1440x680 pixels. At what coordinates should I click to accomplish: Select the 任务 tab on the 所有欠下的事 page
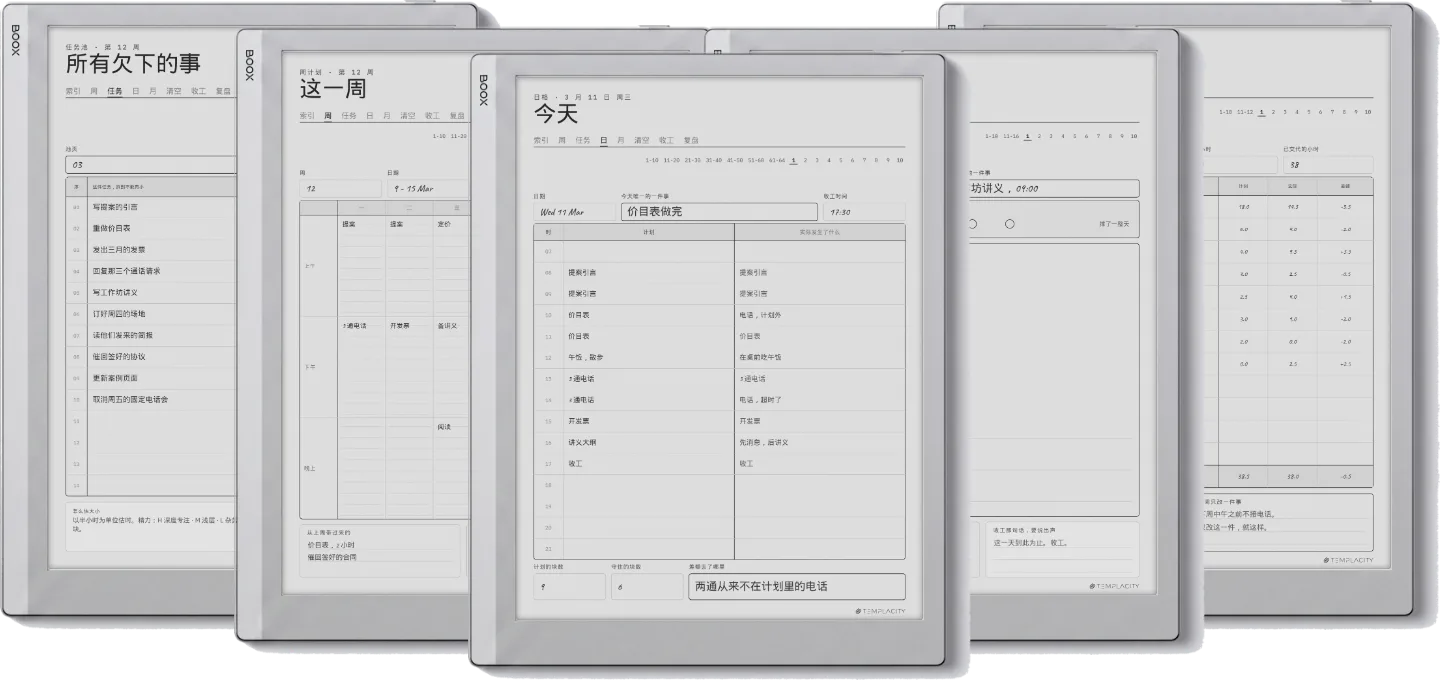pos(115,91)
